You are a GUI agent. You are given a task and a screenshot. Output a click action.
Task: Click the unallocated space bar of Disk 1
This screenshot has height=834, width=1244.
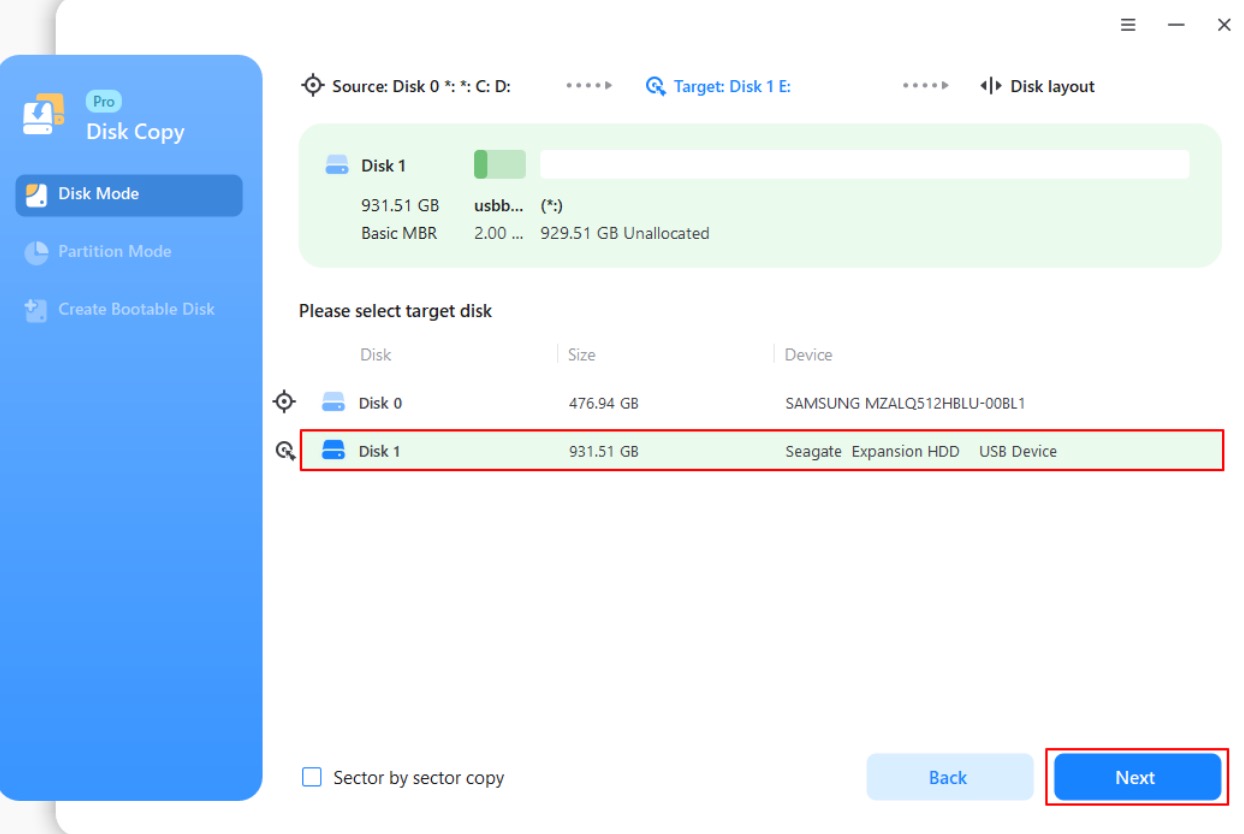click(865, 165)
